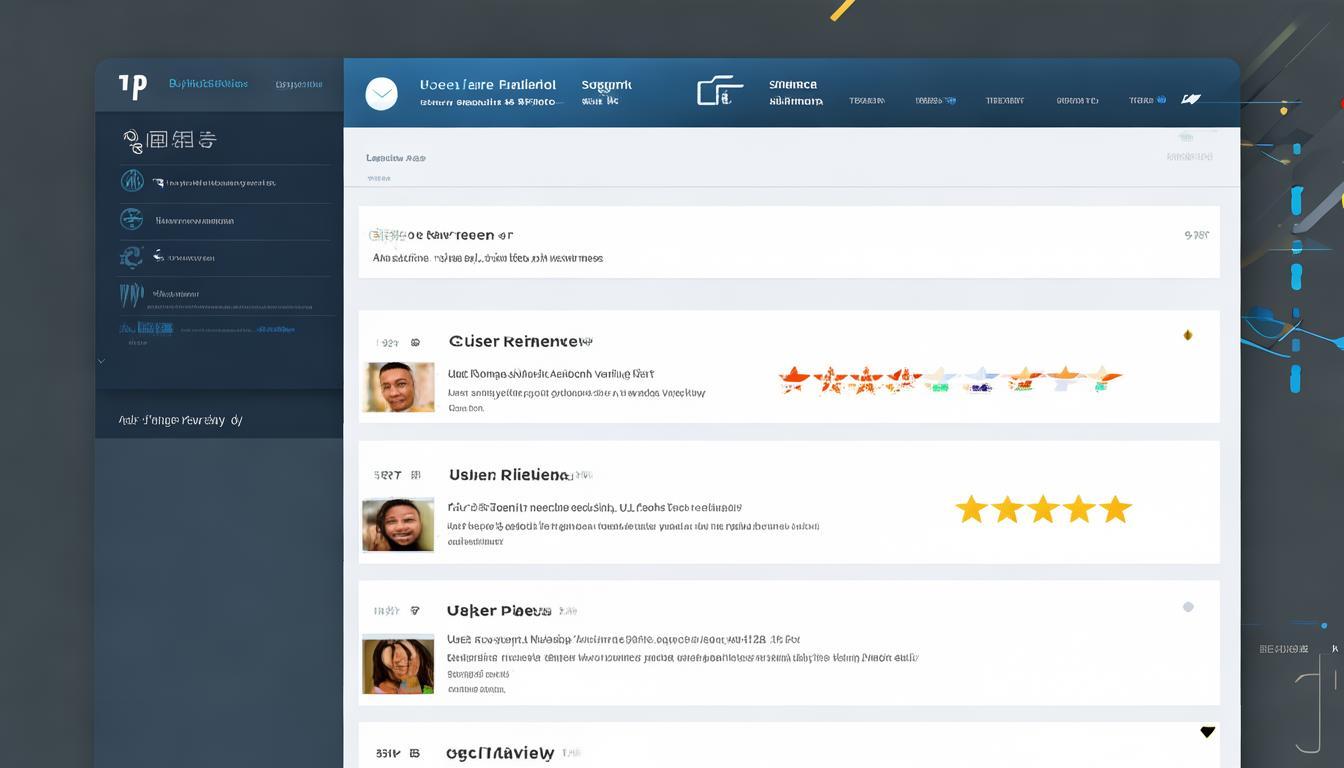
Task: Click the striped fourth sidebar list icon
Action: tap(131, 294)
